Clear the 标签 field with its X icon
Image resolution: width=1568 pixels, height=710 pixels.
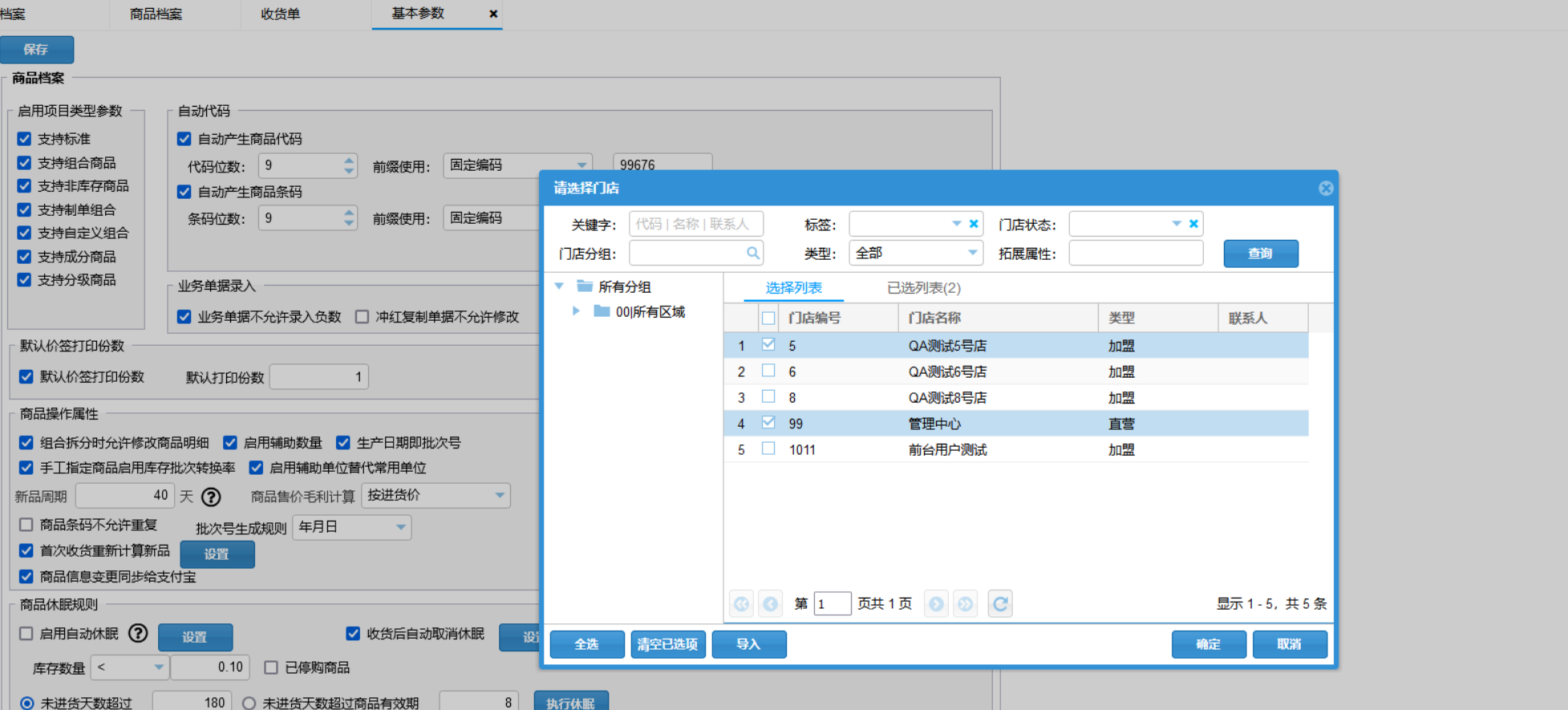(974, 224)
